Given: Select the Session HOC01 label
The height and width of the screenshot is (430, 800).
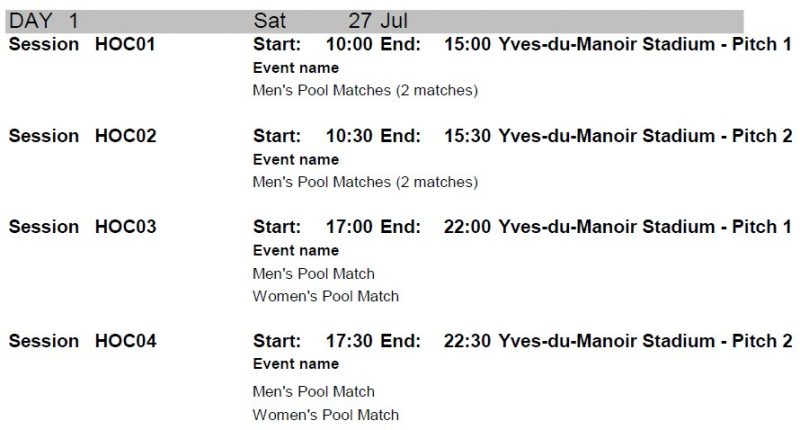Looking at the screenshot, I should [x=82, y=45].
